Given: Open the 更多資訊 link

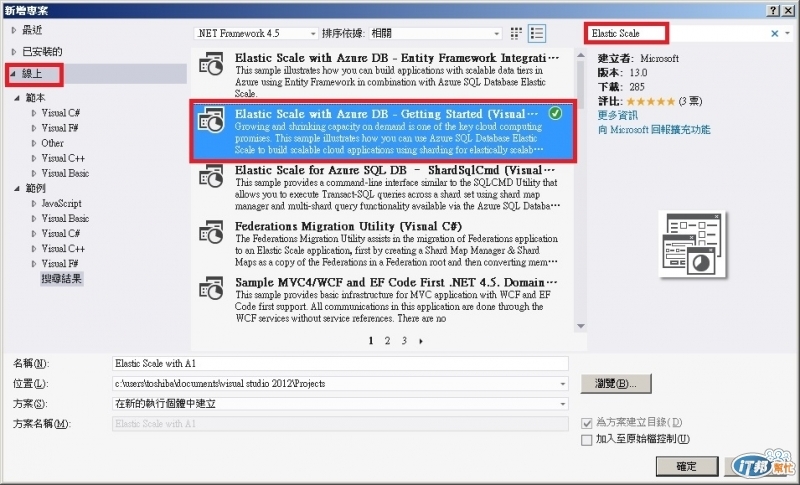Looking at the screenshot, I should coord(618,115).
